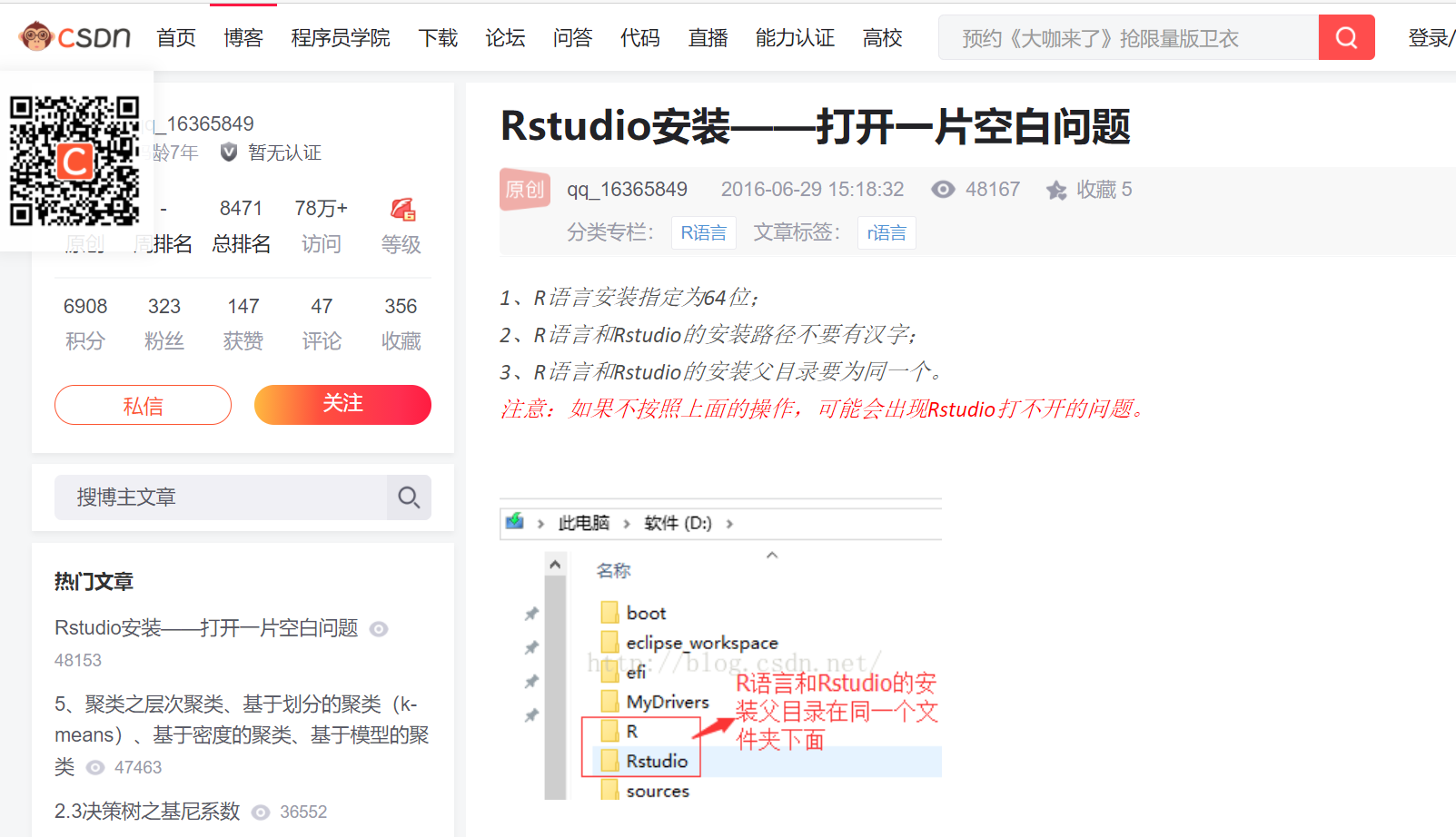Click the red search magnifier button
This screenshot has width=1456, height=837.
click(x=1346, y=37)
